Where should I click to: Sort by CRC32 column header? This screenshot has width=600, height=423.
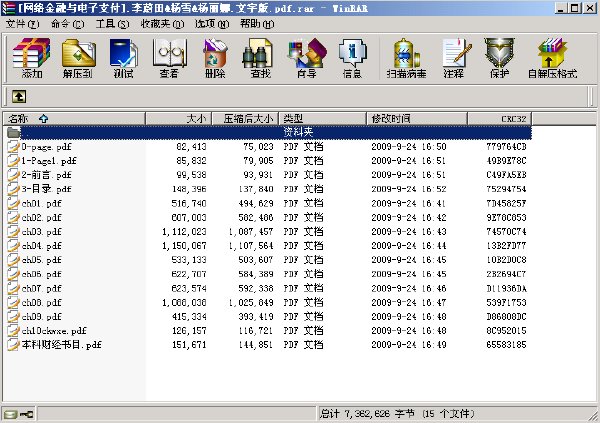(x=500, y=119)
